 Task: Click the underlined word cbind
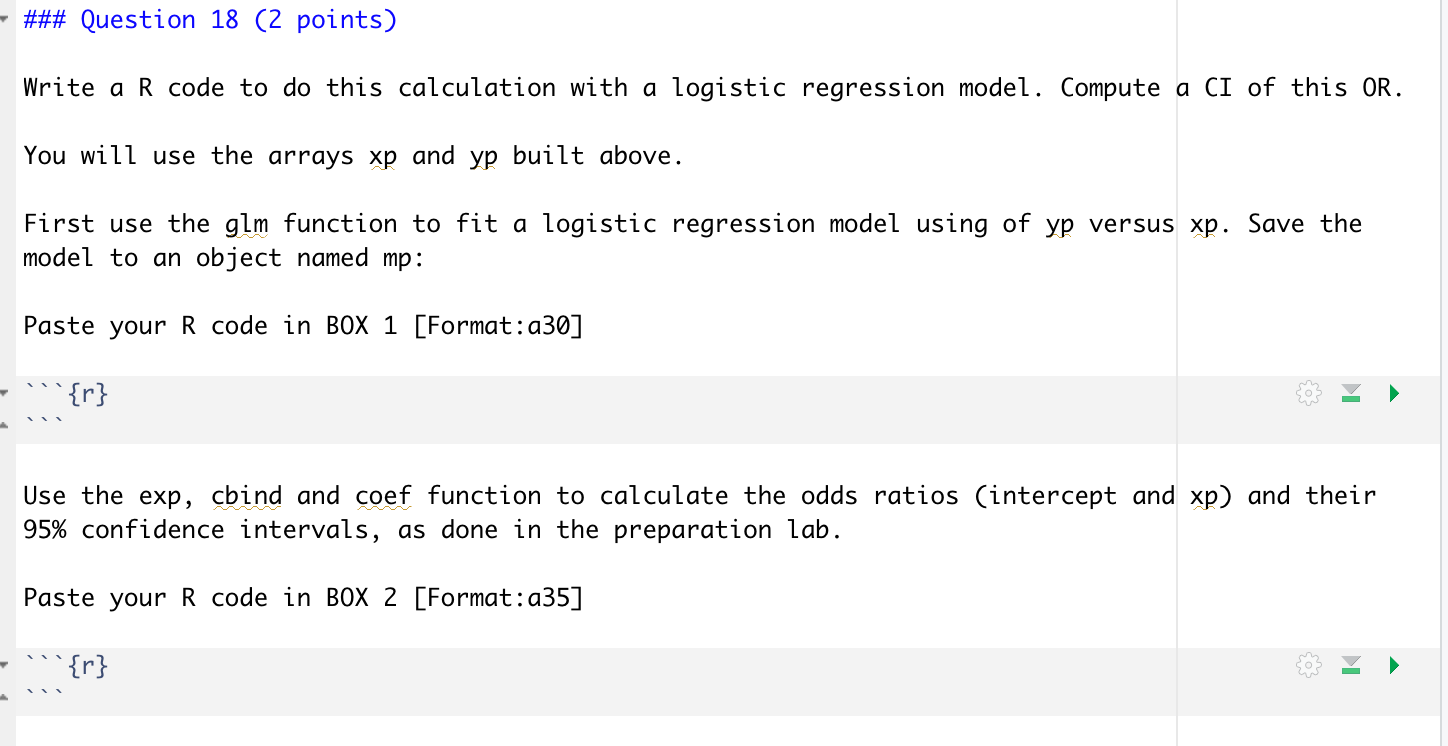coord(245,495)
